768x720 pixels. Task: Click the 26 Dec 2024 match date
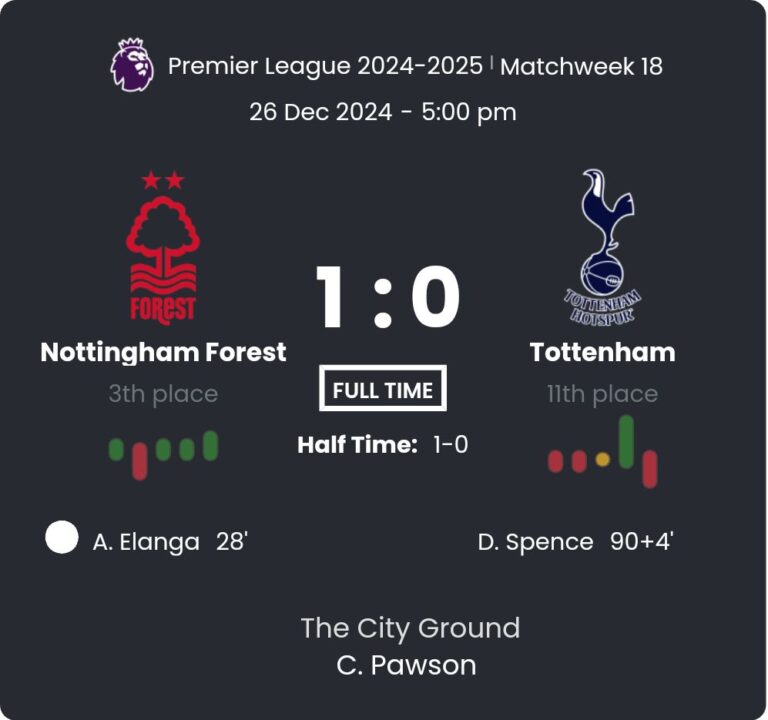(x=320, y=111)
